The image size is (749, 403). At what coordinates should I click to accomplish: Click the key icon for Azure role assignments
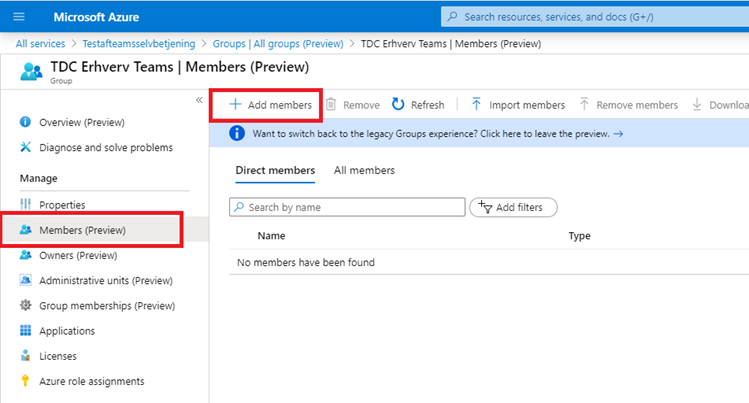[x=25, y=381]
